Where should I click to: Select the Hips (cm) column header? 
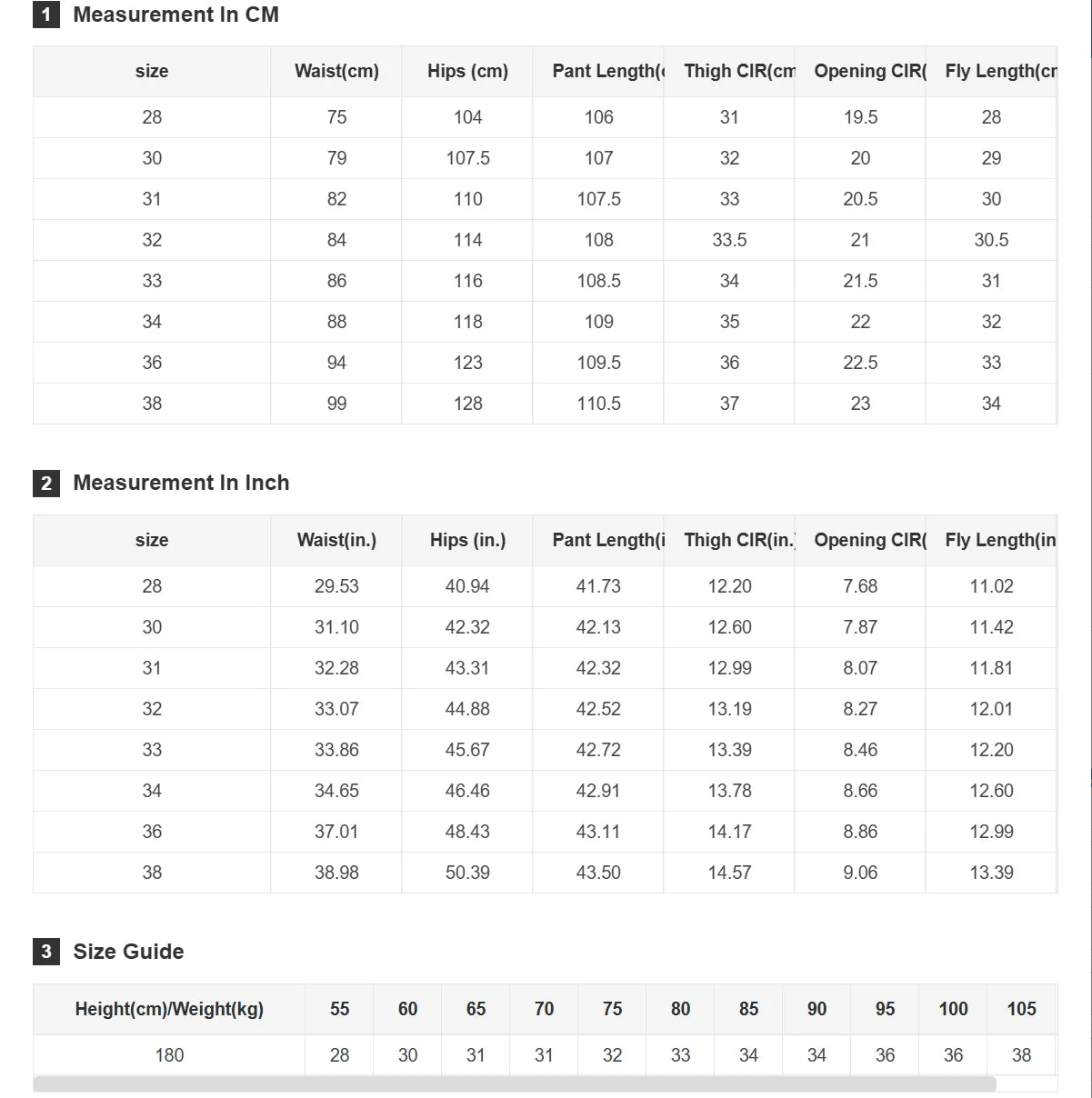pos(467,71)
